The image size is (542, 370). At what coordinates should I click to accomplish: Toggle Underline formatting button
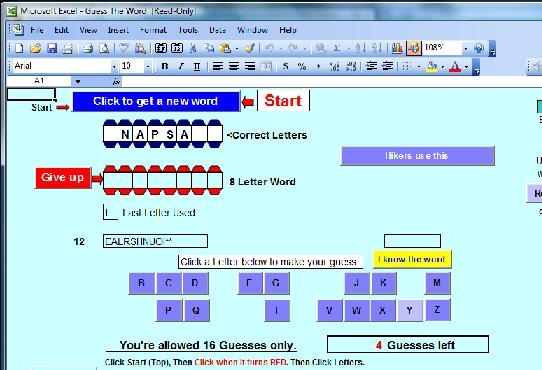(x=197, y=66)
